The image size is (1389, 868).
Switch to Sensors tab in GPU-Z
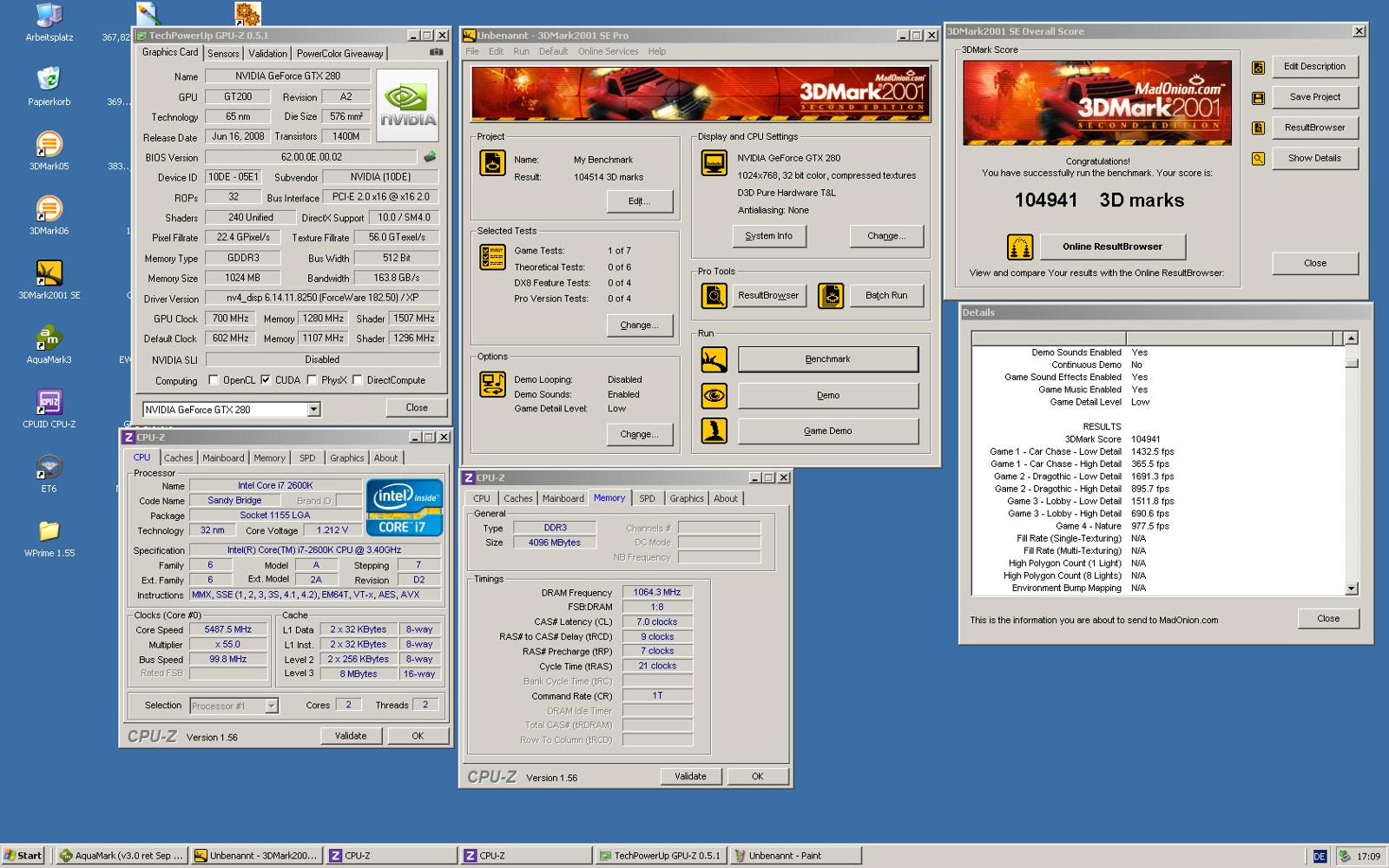223,54
